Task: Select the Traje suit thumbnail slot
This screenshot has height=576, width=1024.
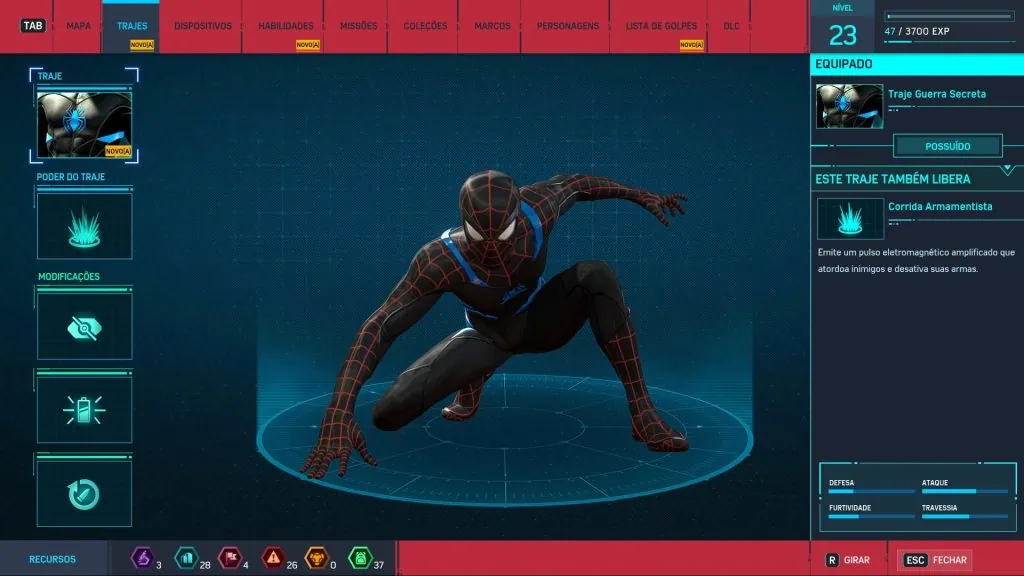Action: tap(84, 124)
